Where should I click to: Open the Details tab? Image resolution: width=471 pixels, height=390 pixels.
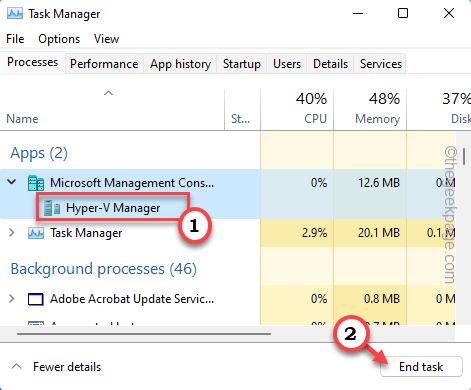330,64
